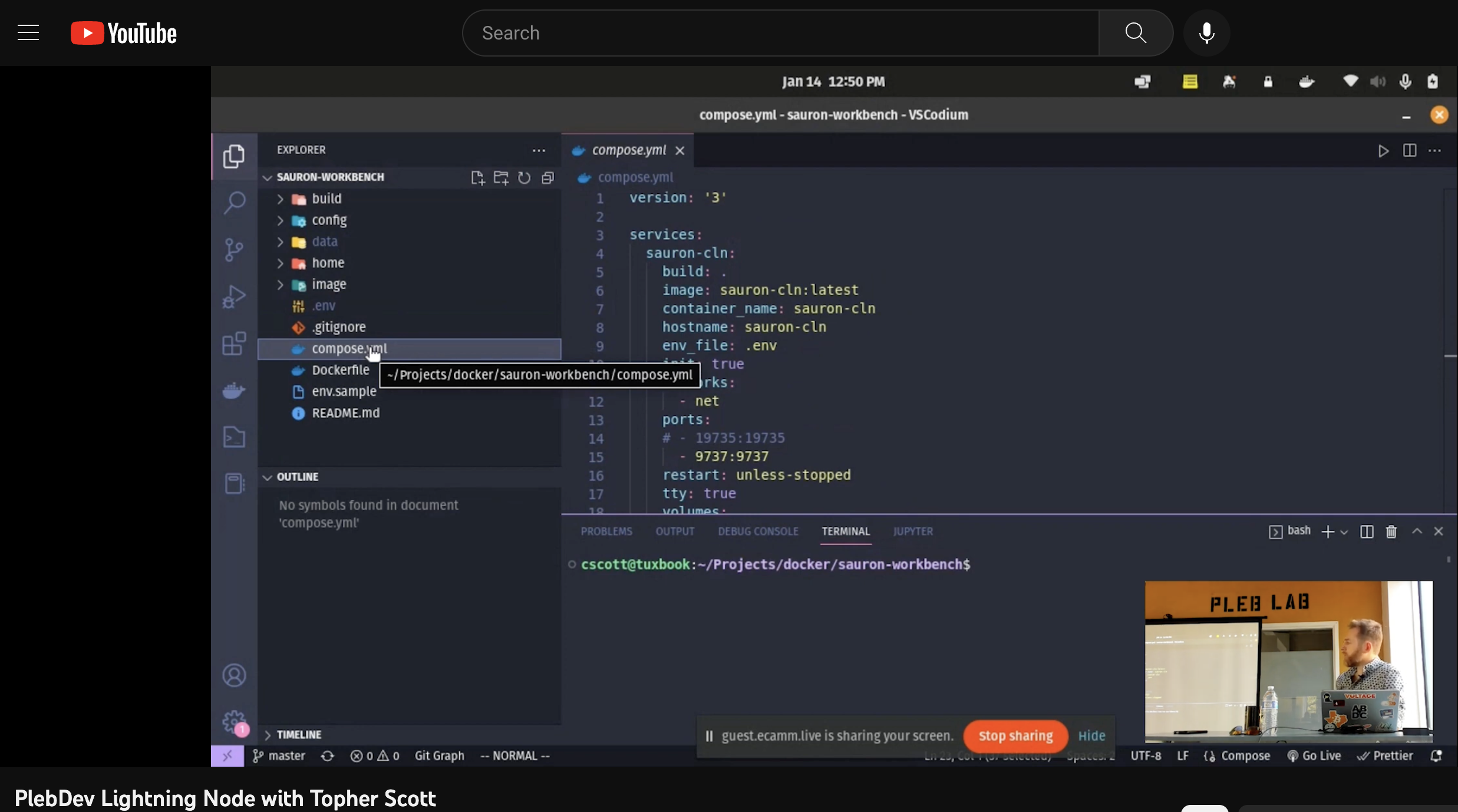
Task: Toggle Prettier formatter in status bar
Action: click(x=1385, y=756)
